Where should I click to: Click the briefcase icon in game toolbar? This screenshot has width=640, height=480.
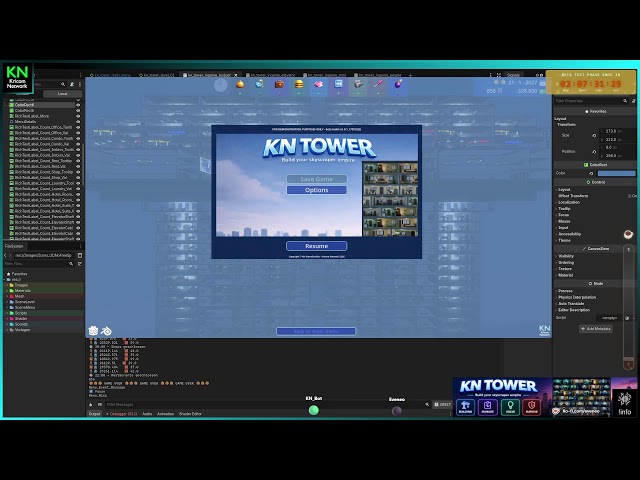[x=279, y=84]
